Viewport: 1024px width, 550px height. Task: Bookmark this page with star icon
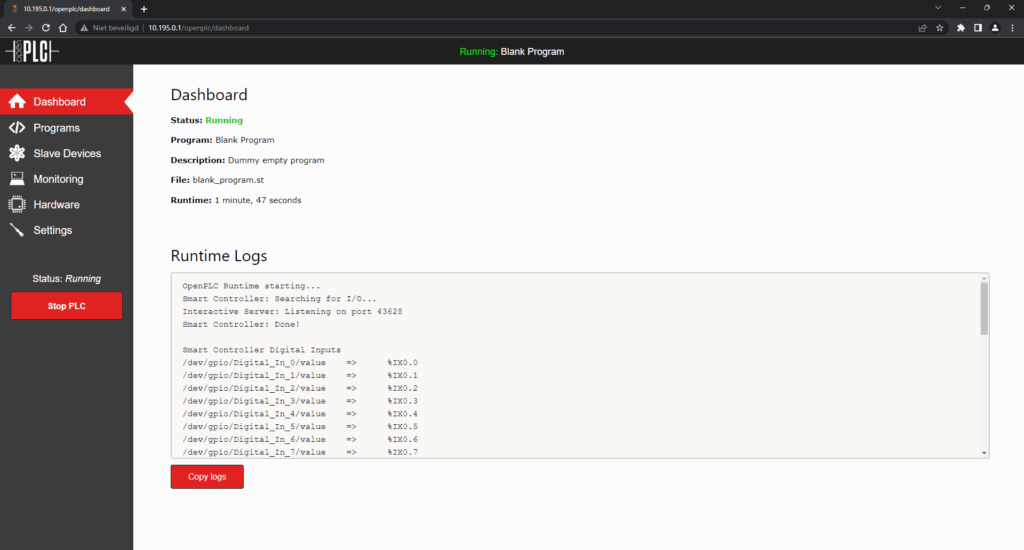[x=939, y=28]
